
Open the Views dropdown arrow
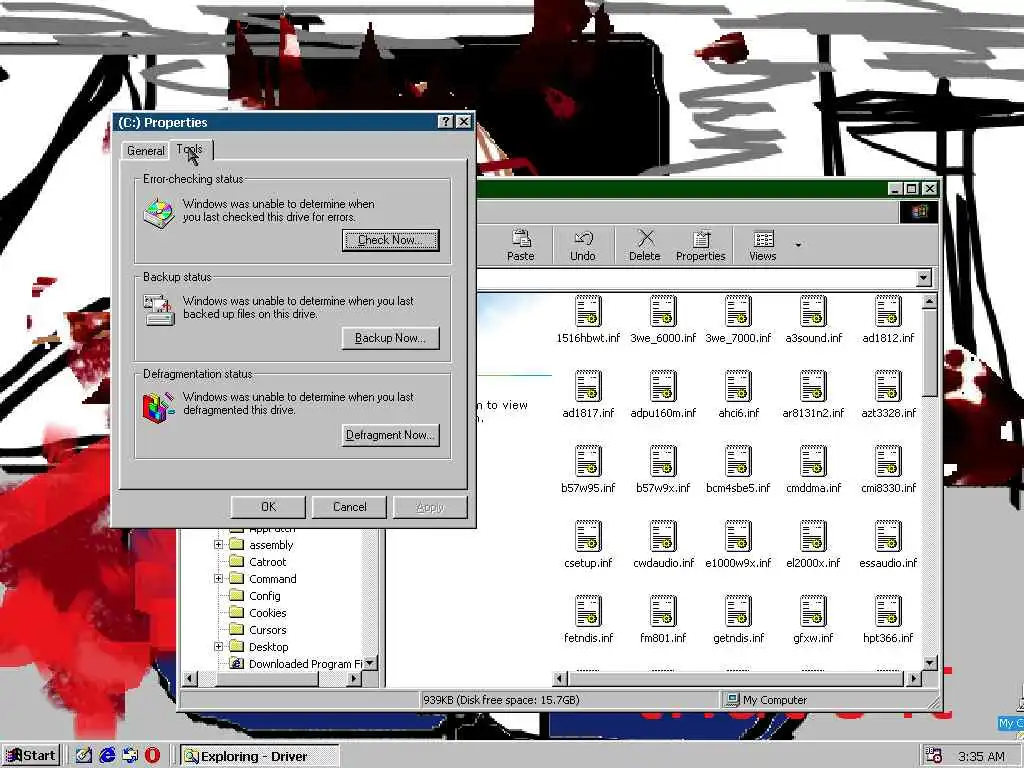pos(798,246)
